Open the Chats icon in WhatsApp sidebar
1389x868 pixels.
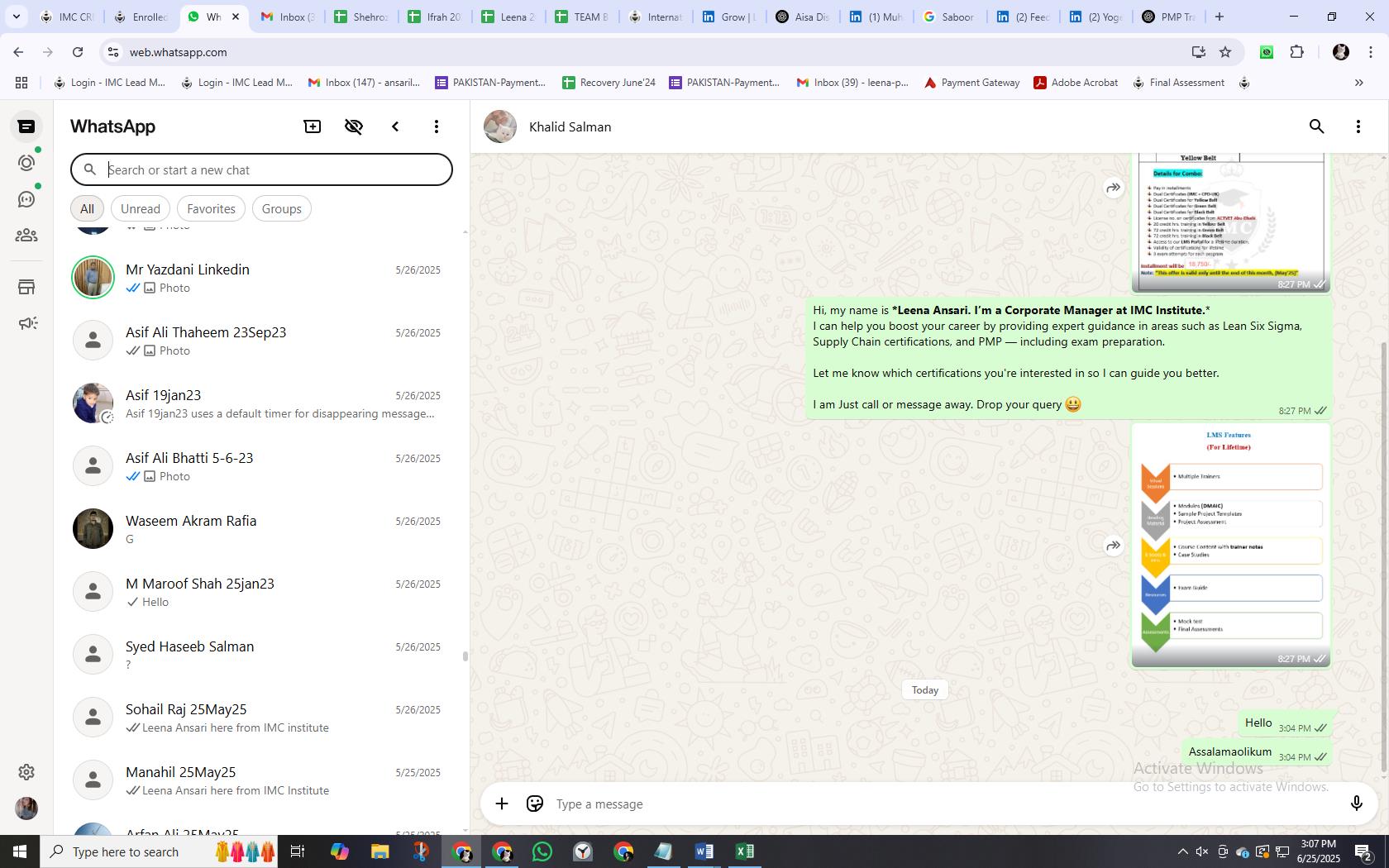pyautogui.click(x=26, y=126)
